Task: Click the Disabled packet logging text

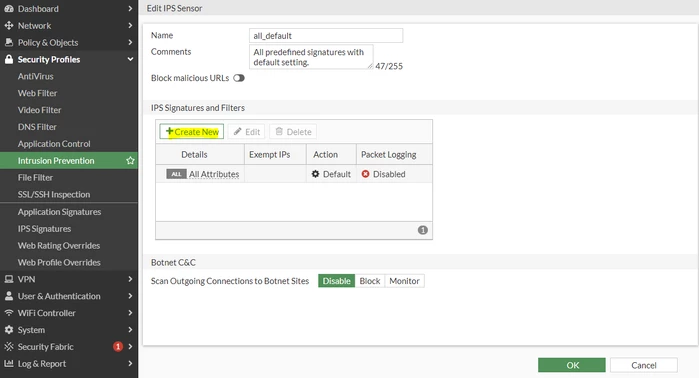Action: [389, 174]
